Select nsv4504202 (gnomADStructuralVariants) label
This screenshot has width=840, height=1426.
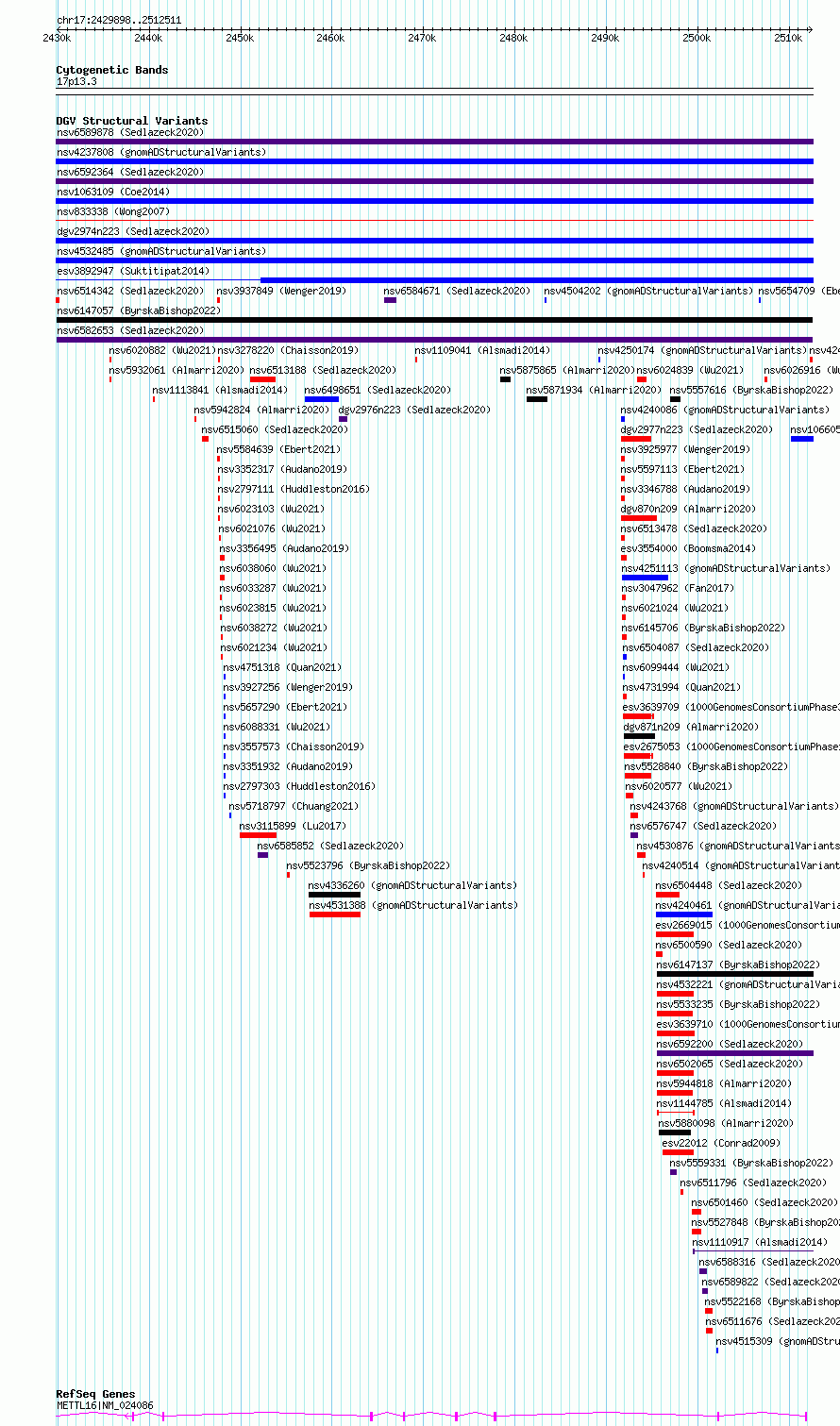649,292
